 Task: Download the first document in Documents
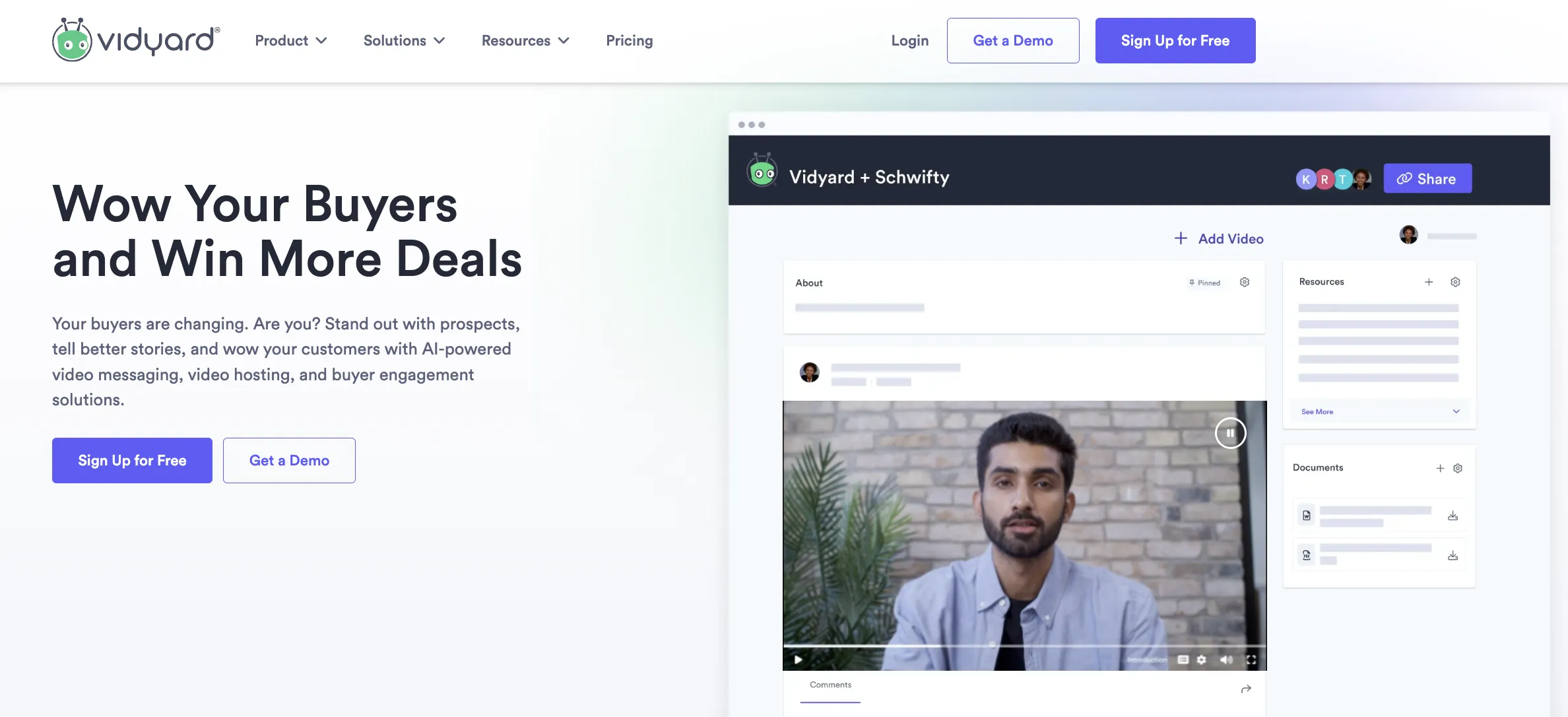(1453, 516)
